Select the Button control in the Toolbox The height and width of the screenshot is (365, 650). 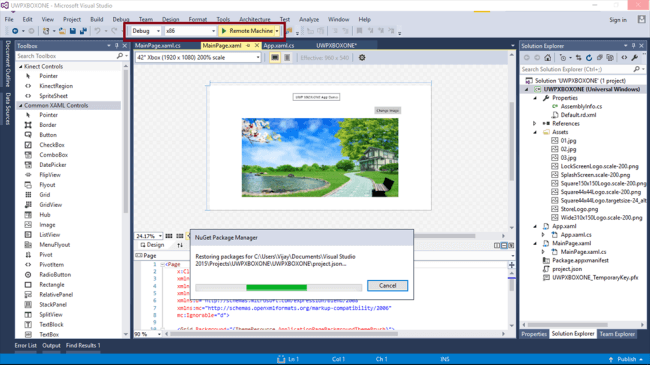point(48,135)
